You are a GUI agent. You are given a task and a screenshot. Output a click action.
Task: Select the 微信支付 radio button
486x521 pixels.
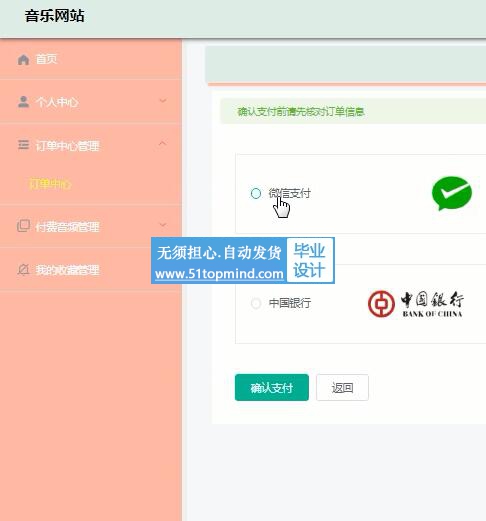coord(256,193)
